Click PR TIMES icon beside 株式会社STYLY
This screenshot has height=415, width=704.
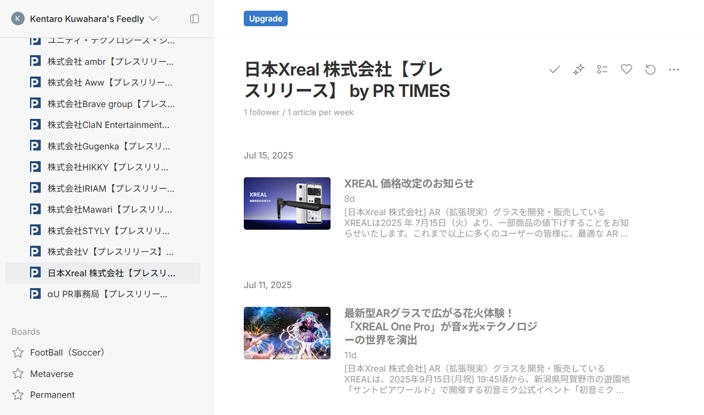[x=35, y=230]
